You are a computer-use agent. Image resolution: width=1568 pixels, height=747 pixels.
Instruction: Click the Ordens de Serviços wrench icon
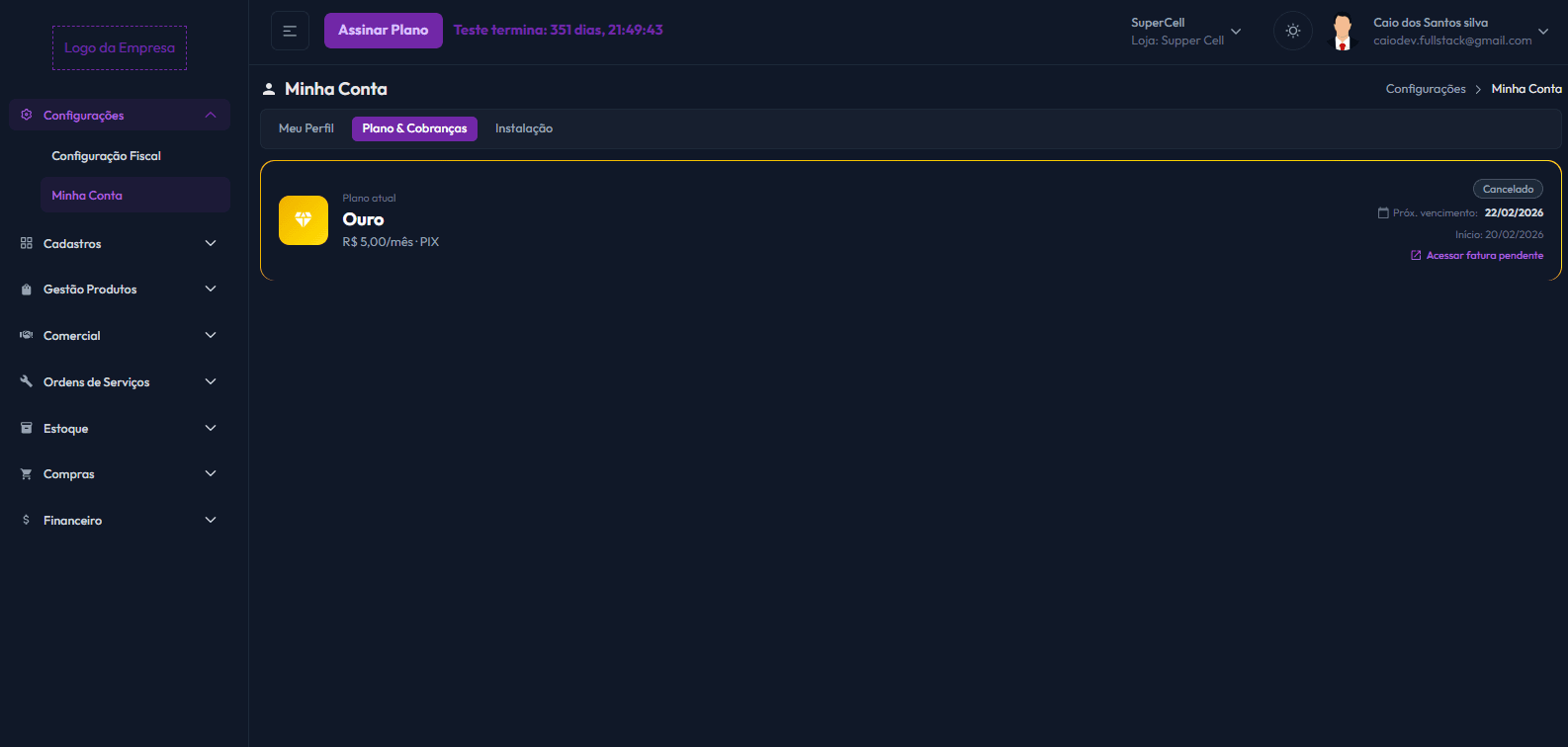pyautogui.click(x=27, y=381)
